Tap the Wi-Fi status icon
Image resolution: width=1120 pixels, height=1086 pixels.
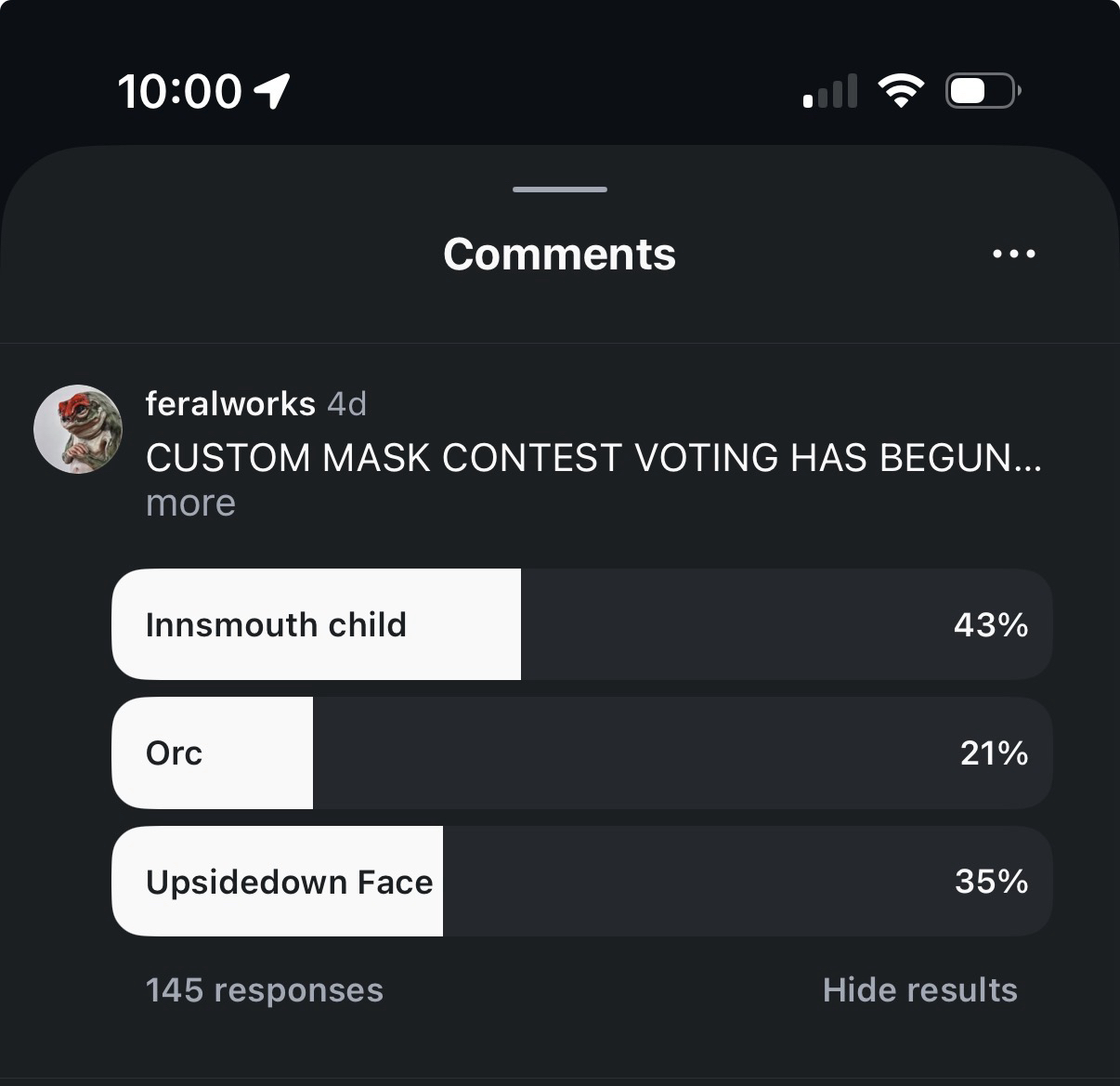(900, 91)
